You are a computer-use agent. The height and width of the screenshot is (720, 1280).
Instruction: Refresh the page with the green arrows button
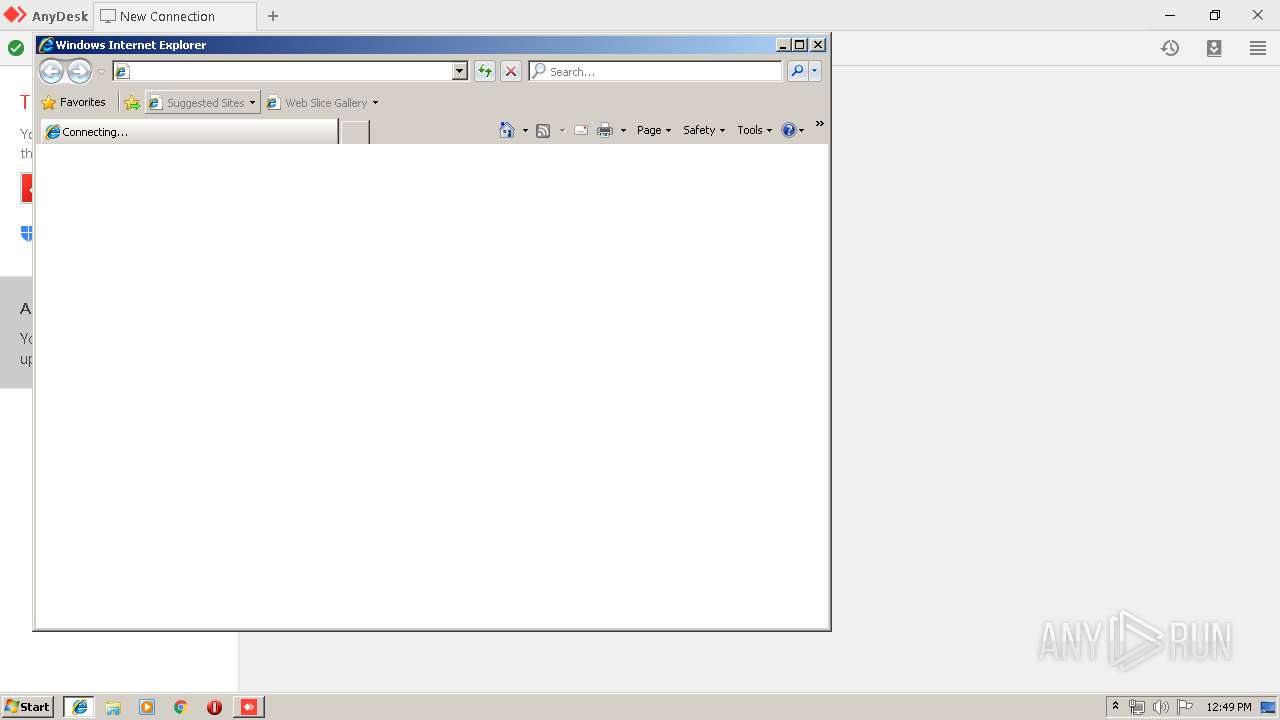tap(485, 71)
